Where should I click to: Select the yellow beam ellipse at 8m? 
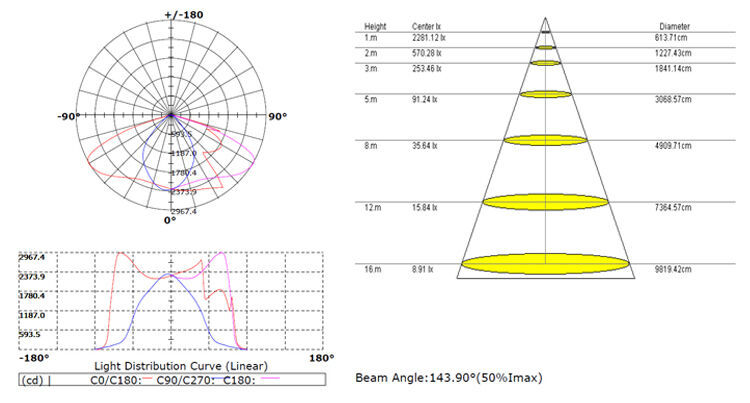[x=545, y=140]
